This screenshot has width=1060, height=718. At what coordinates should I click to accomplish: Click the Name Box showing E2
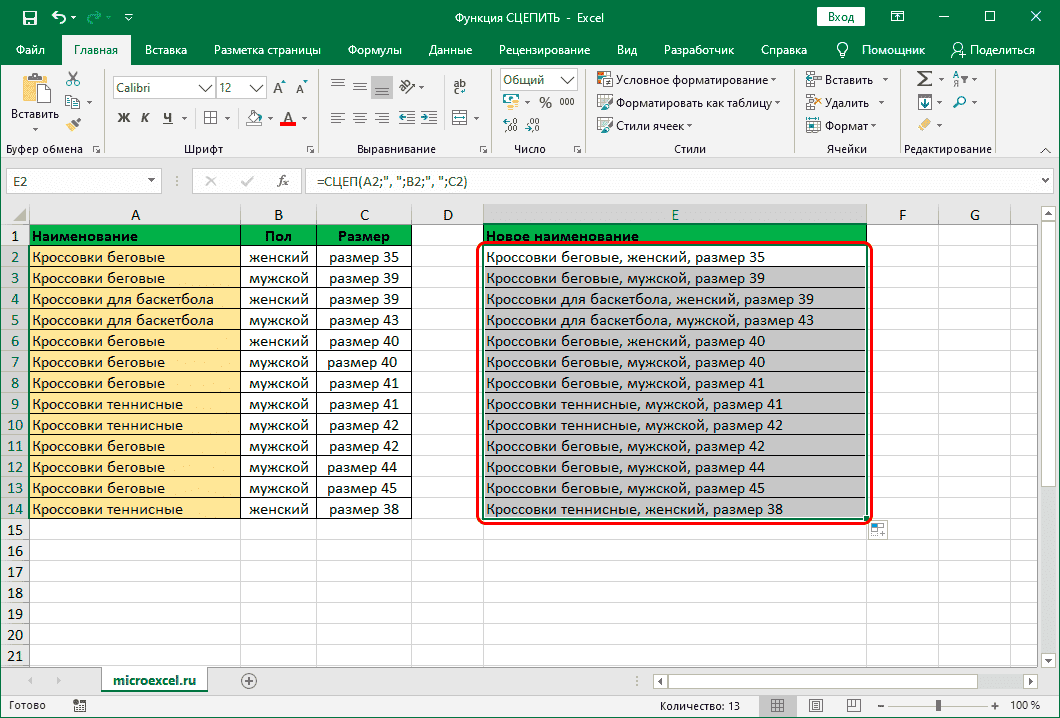click(75, 181)
